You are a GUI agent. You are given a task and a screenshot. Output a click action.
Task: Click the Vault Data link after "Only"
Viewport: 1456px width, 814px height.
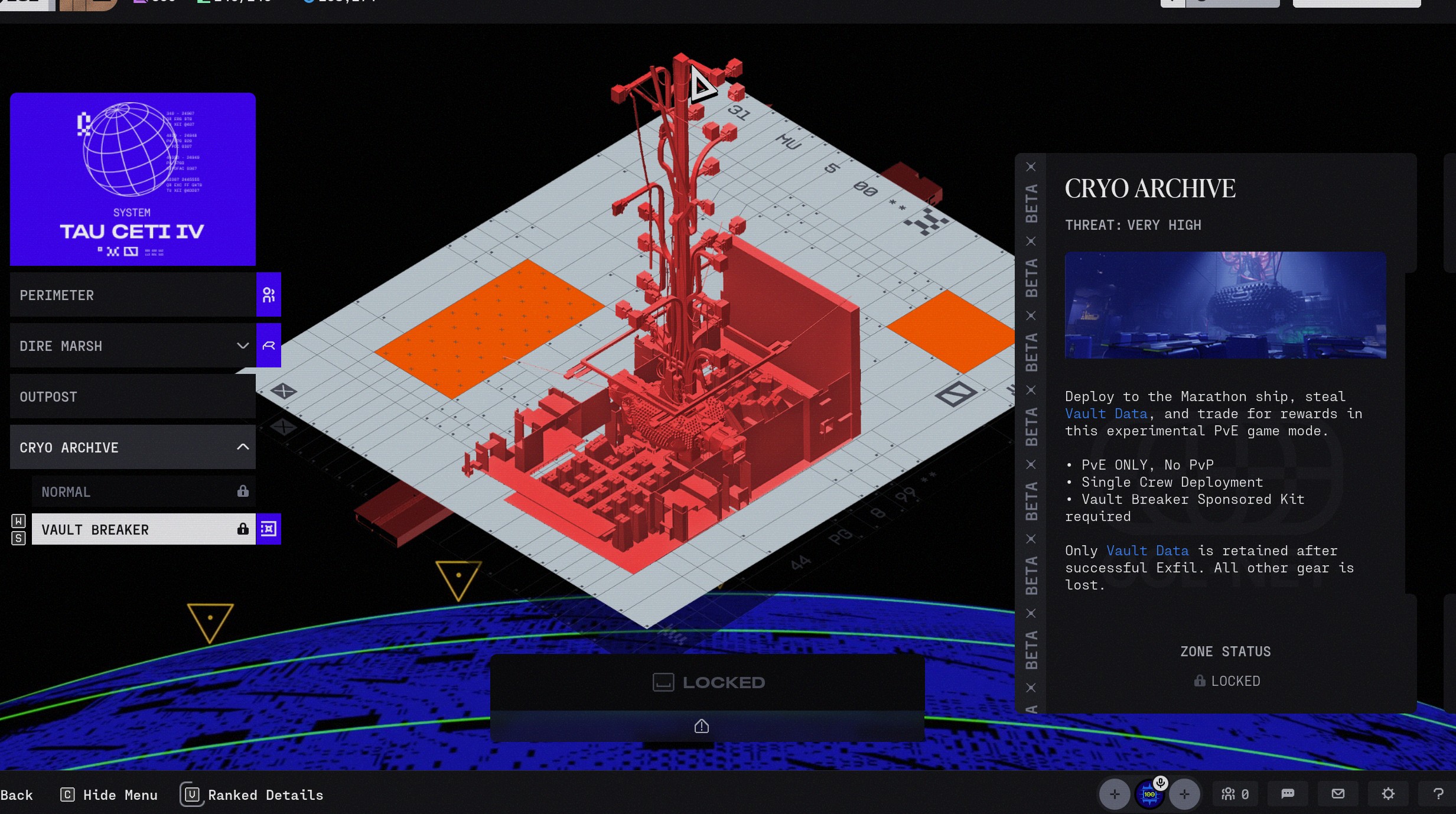1148,551
